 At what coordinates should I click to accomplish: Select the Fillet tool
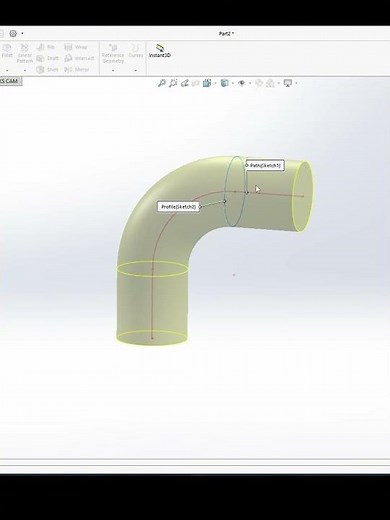(7, 51)
